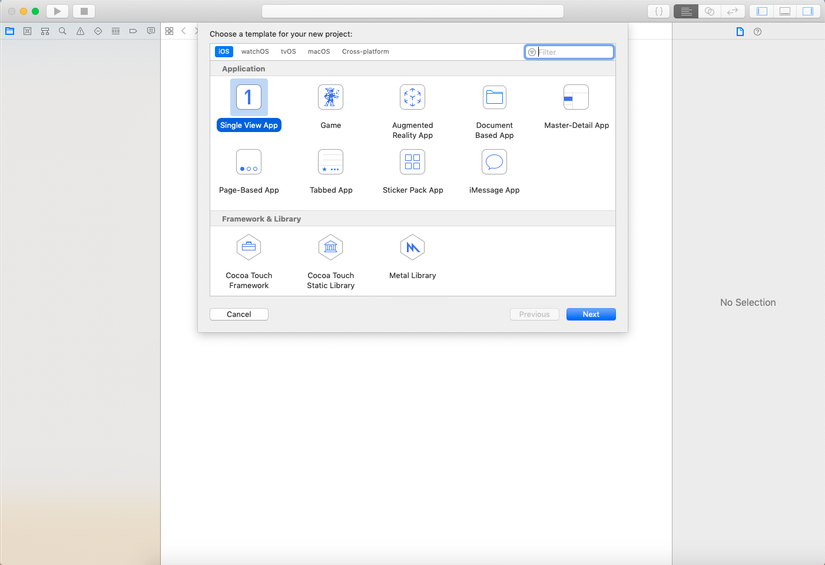Screen dimensions: 825x565
Task: Show the File inspector
Action: (x=740, y=32)
